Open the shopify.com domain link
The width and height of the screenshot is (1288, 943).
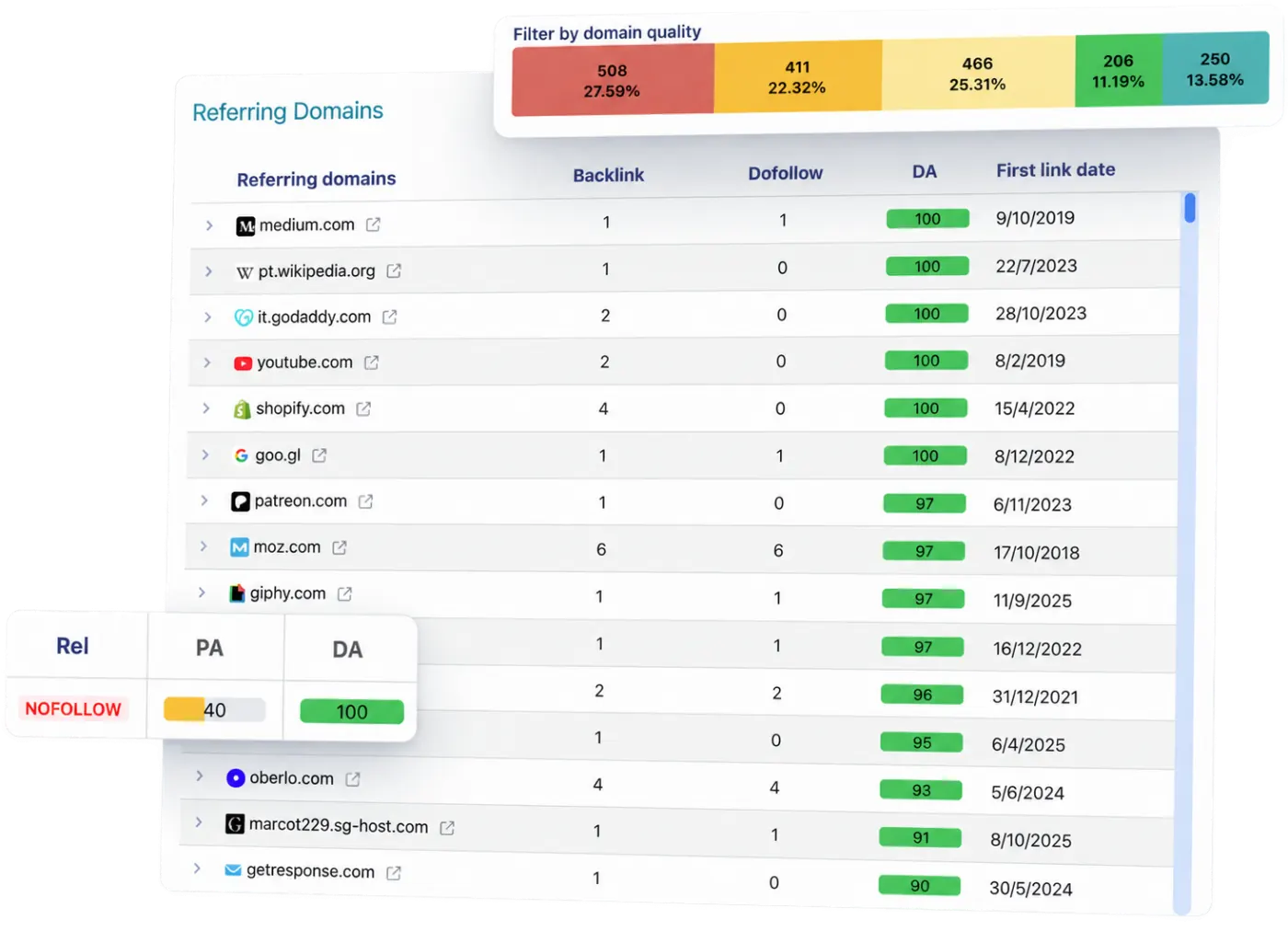click(300, 408)
